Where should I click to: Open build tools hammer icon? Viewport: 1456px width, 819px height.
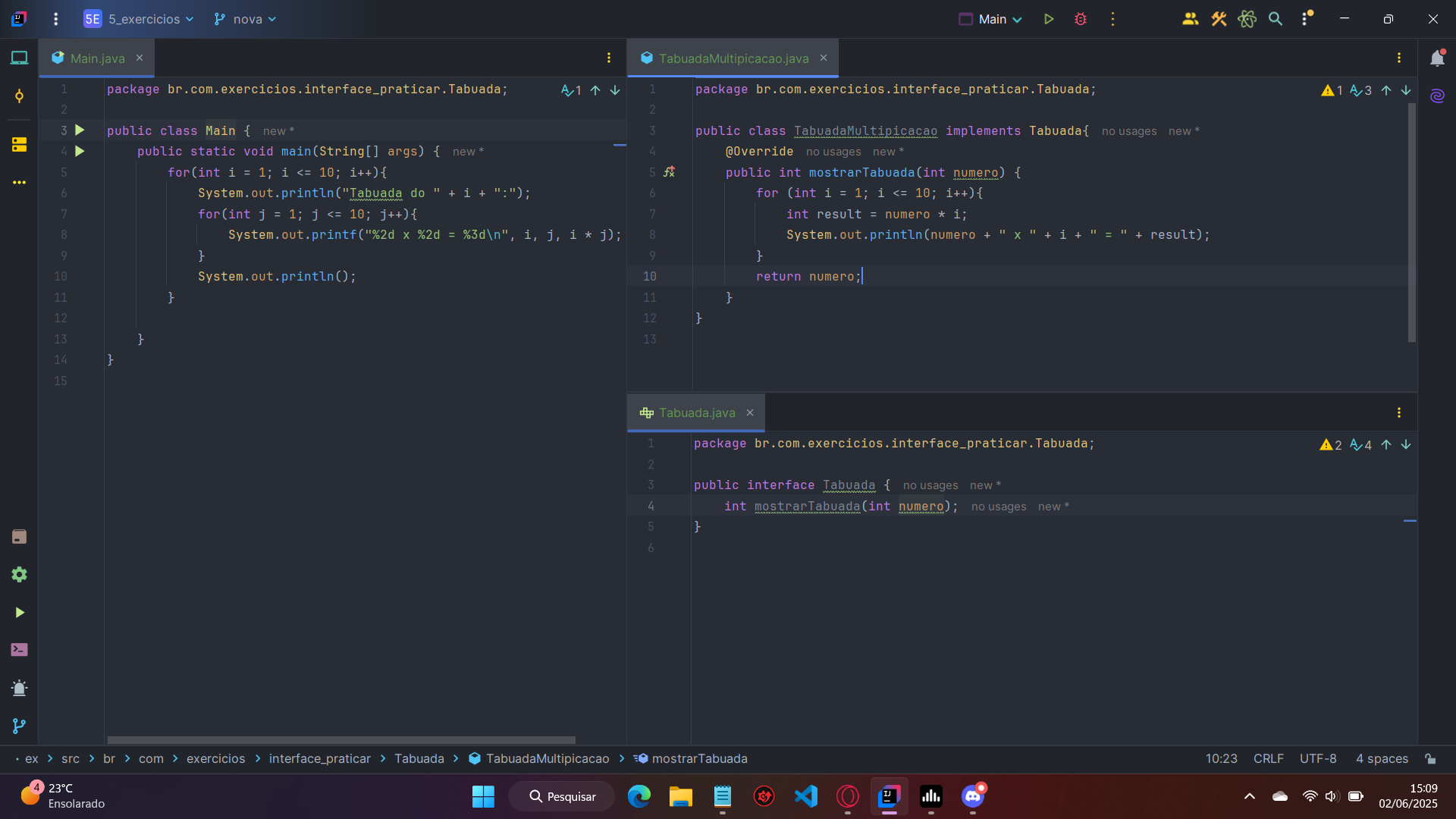point(1219,19)
